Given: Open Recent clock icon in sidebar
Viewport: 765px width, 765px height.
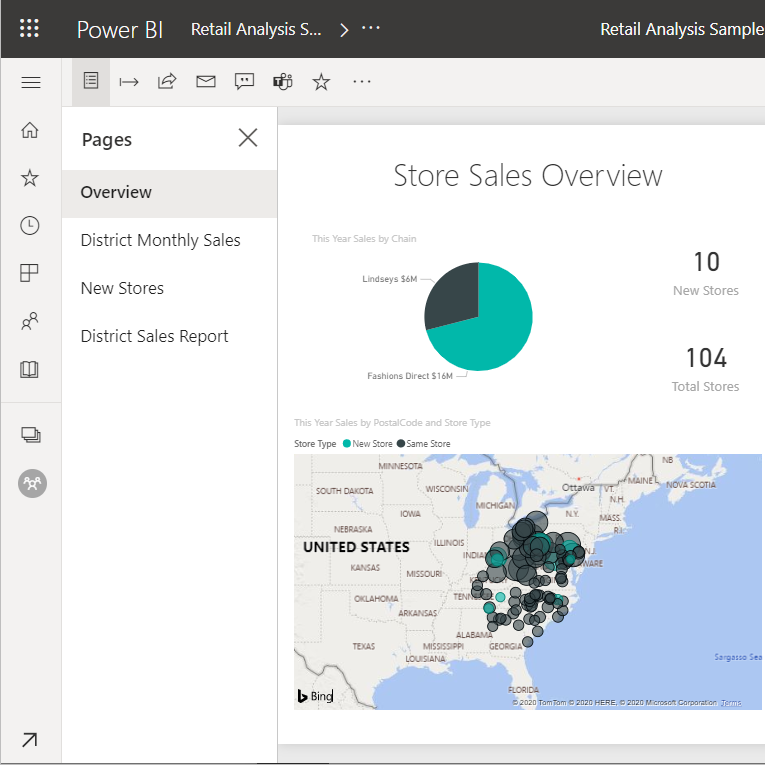Looking at the screenshot, I should point(30,225).
